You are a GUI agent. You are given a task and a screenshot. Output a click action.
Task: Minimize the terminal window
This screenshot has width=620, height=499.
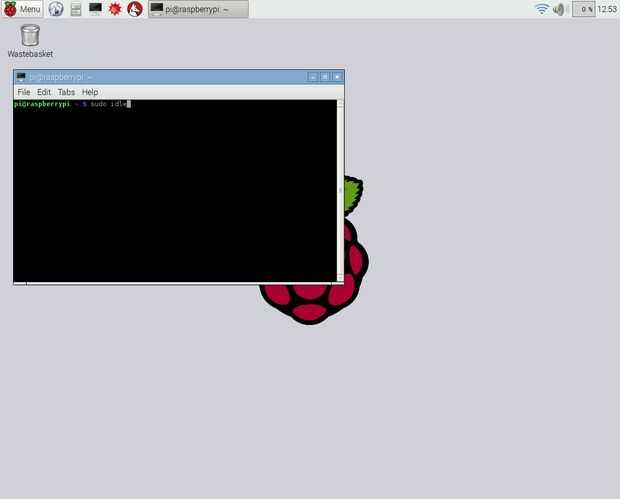click(313, 77)
